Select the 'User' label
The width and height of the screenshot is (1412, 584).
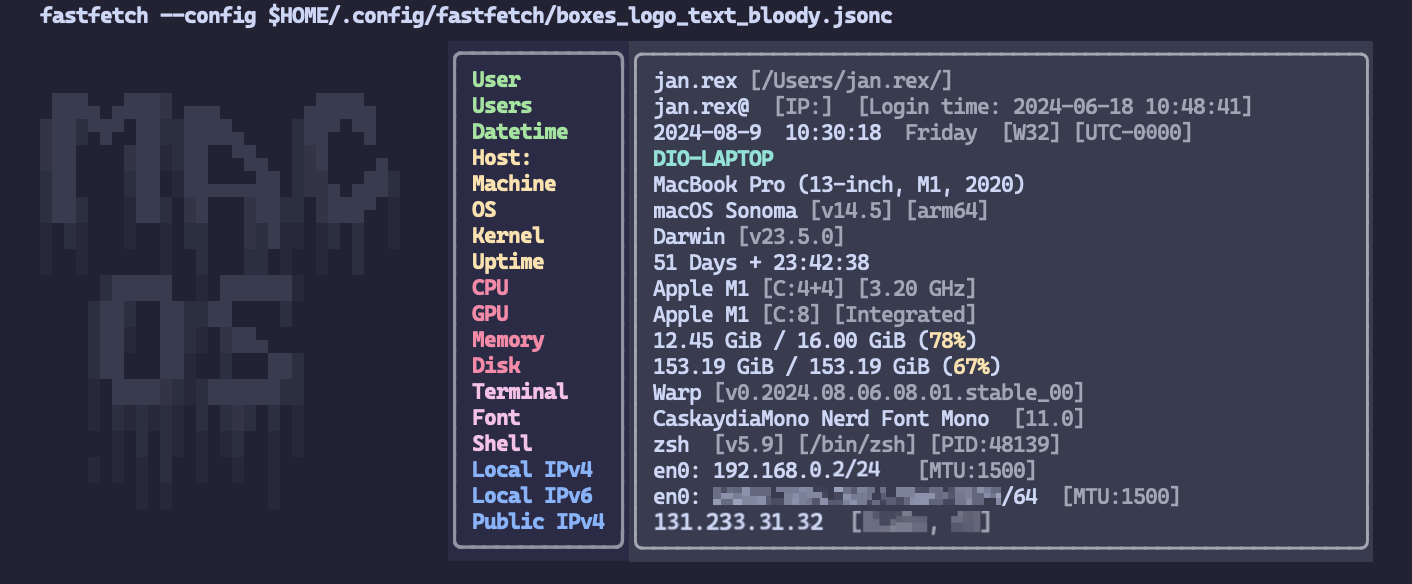pyautogui.click(x=496, y=80)
